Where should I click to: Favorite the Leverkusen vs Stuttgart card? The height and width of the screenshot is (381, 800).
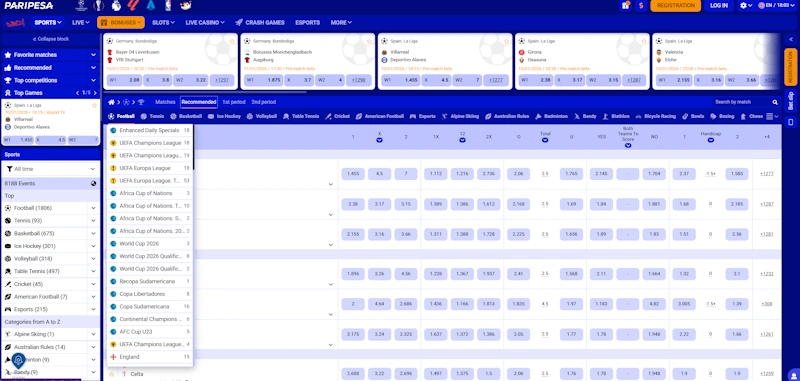[x=232, y=41]
